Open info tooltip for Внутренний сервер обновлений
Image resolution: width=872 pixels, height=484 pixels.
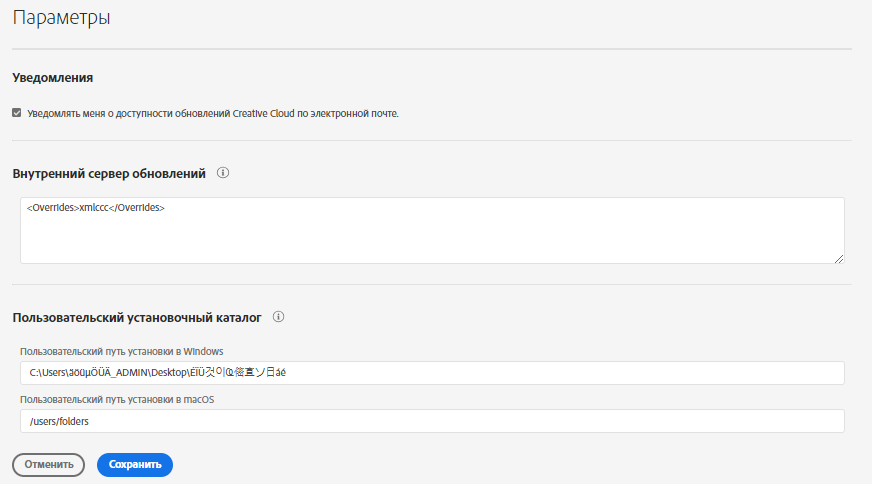coord(223,173)
